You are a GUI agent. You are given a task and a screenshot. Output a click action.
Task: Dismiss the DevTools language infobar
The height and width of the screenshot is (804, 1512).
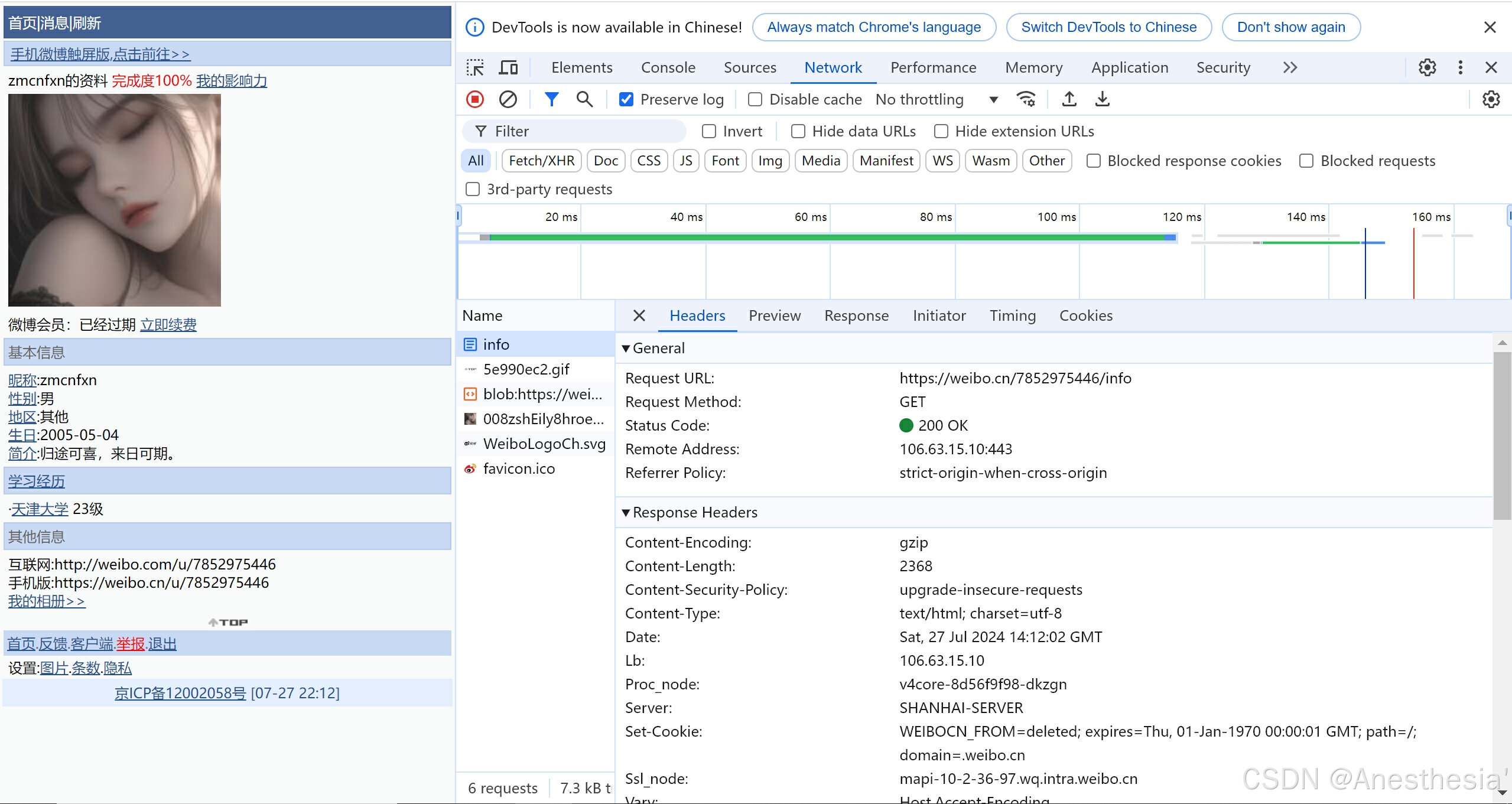pos(1490,27)
